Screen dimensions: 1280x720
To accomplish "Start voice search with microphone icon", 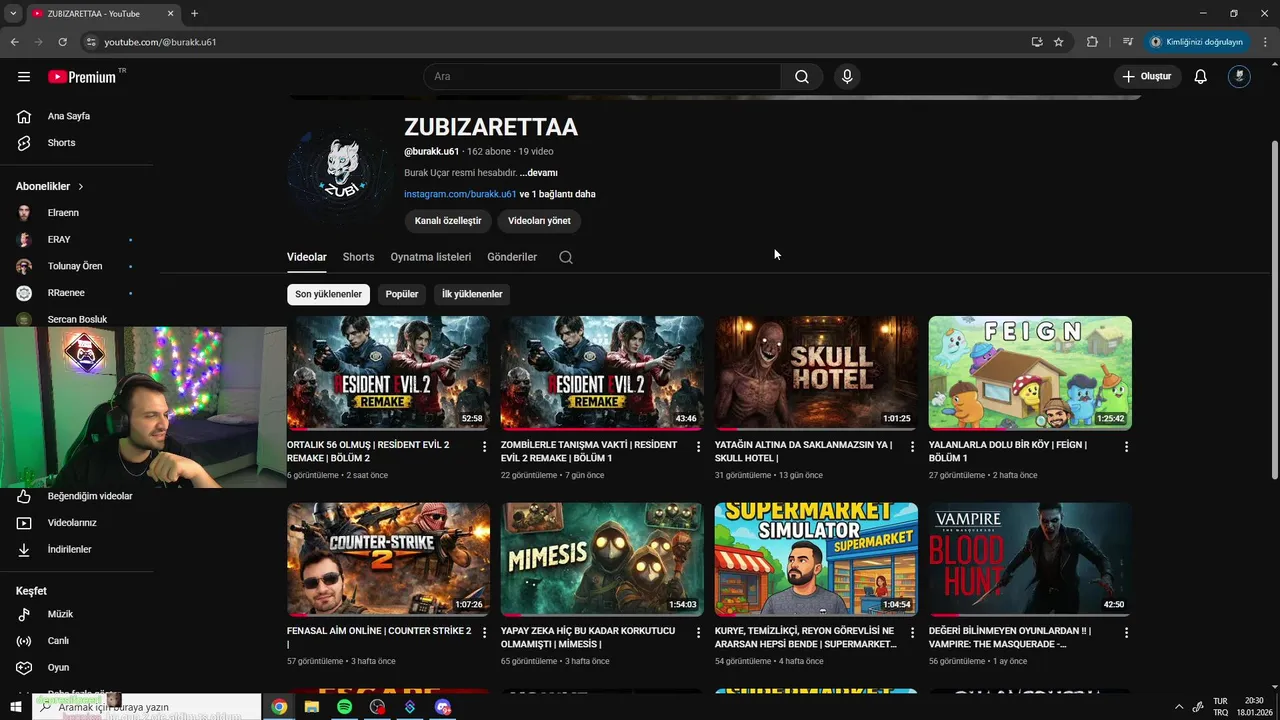I will pos(847,77).
